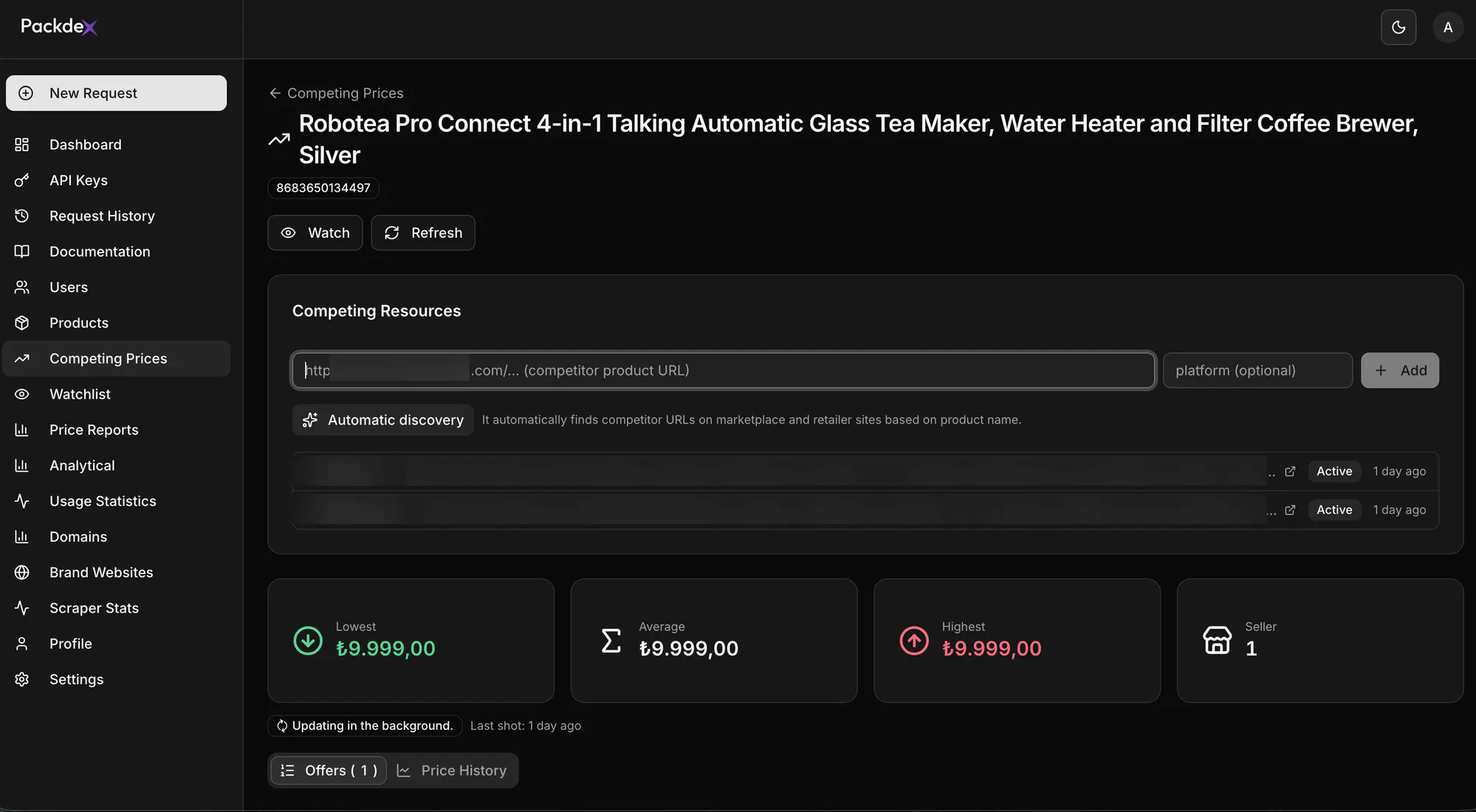The height and width of the screenshot is (812, 1476).
Task: Focus the competitor product URL field
Action: pyautogui.click(x=724, y=371)
